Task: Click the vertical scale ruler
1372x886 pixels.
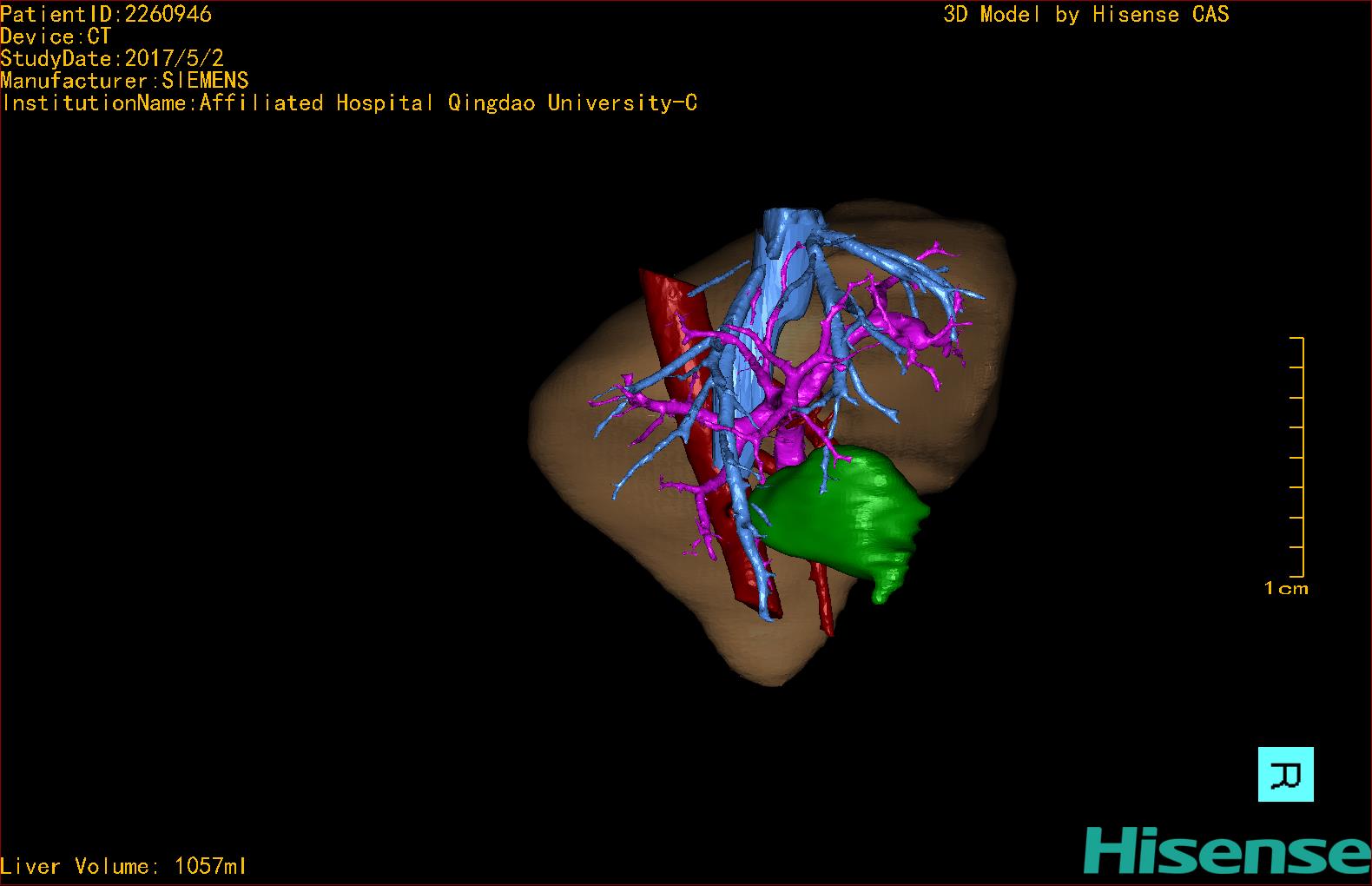Action: 1297,457
